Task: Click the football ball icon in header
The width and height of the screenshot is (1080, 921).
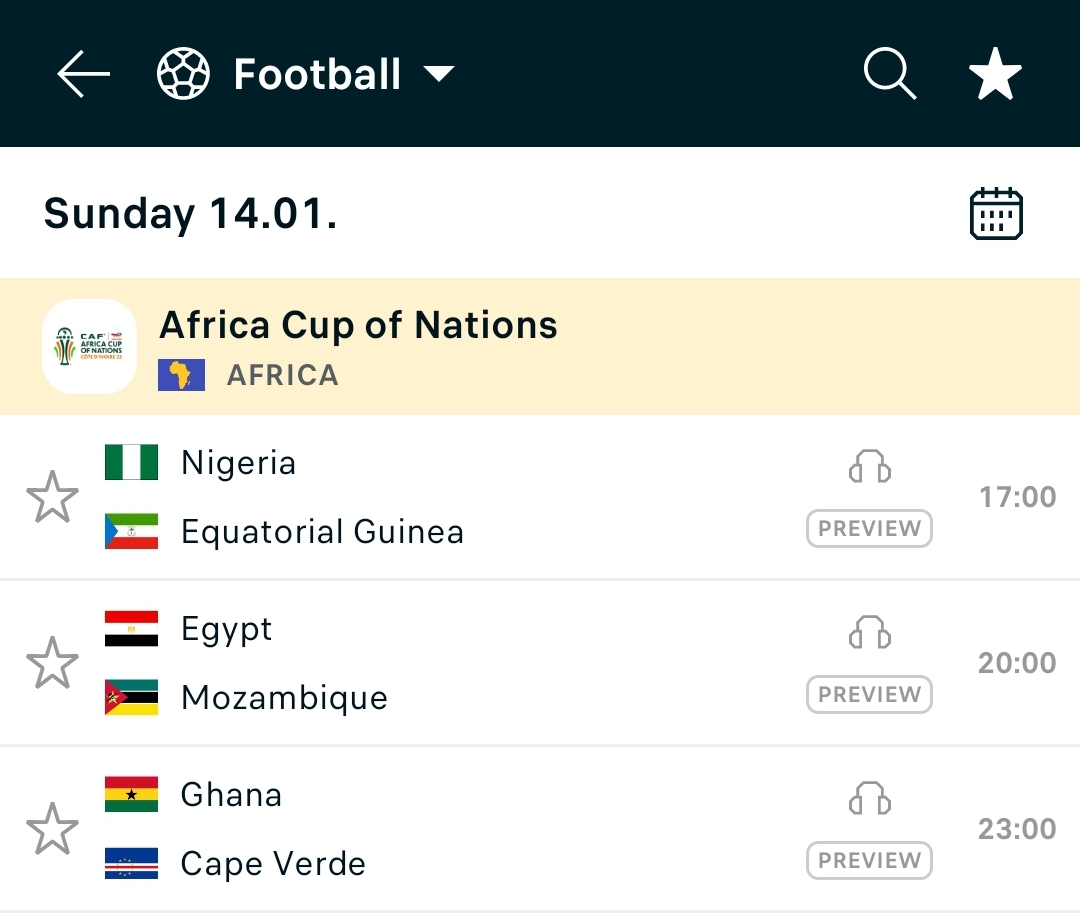Action: coord(183,75)
